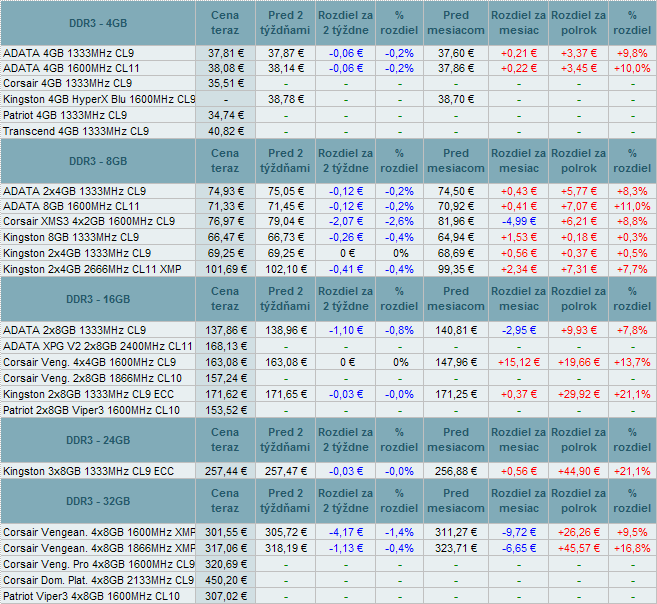Select 'Kingston 8GB 1333MHz CL9' product name
The width and height of the screenshot is (657, 604).
click(71, 237)
